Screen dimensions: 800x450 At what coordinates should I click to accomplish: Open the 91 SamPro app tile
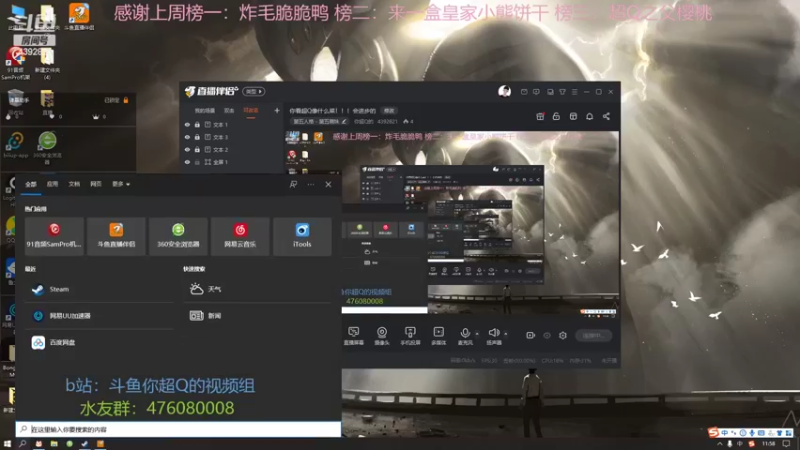pyautogui.click(x=54, y=236)
